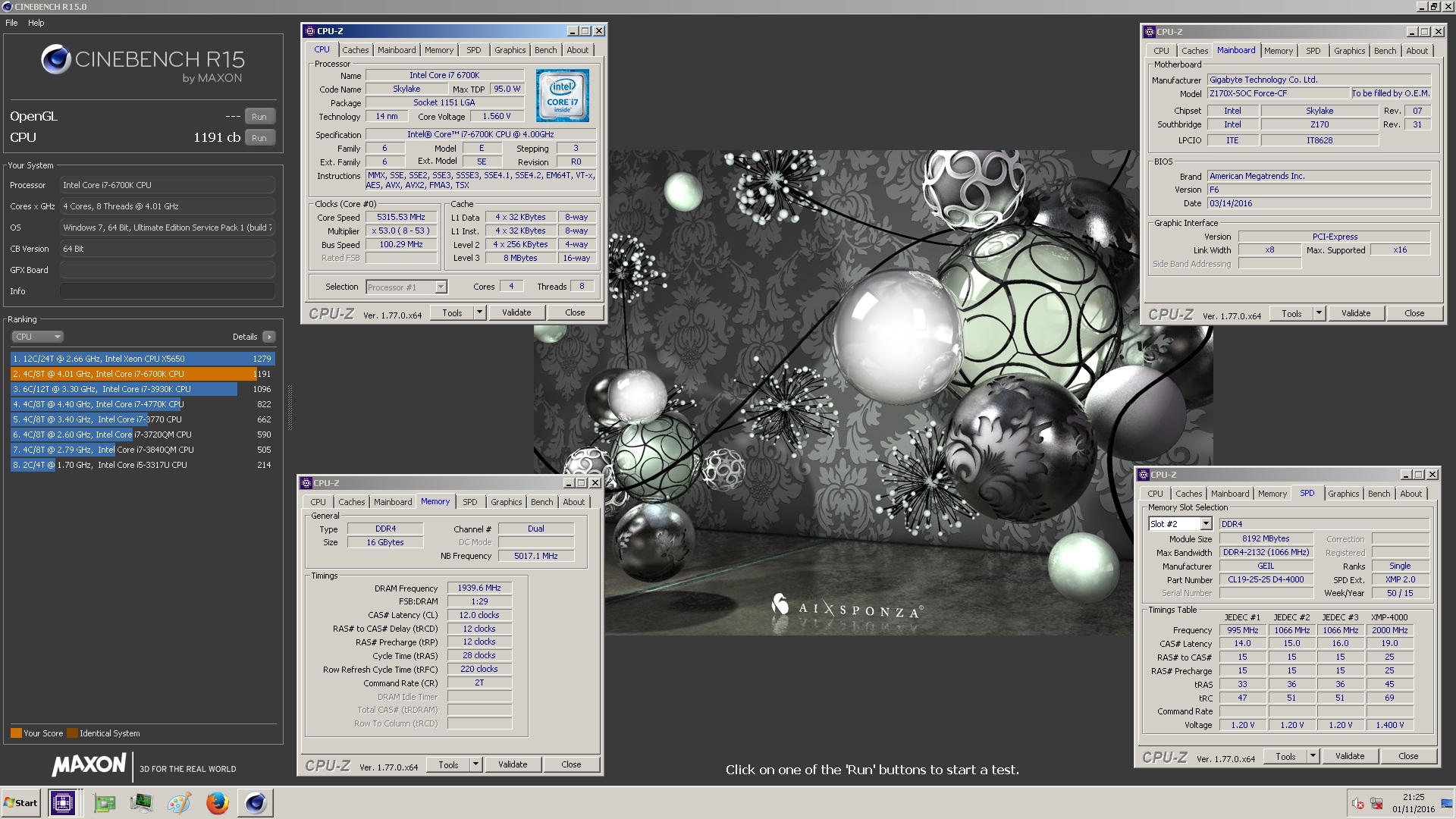Click the CPU-Z title icon in the Memory window
The image size is (1456, 819).
pyautogui.click(x=306, y=483)
